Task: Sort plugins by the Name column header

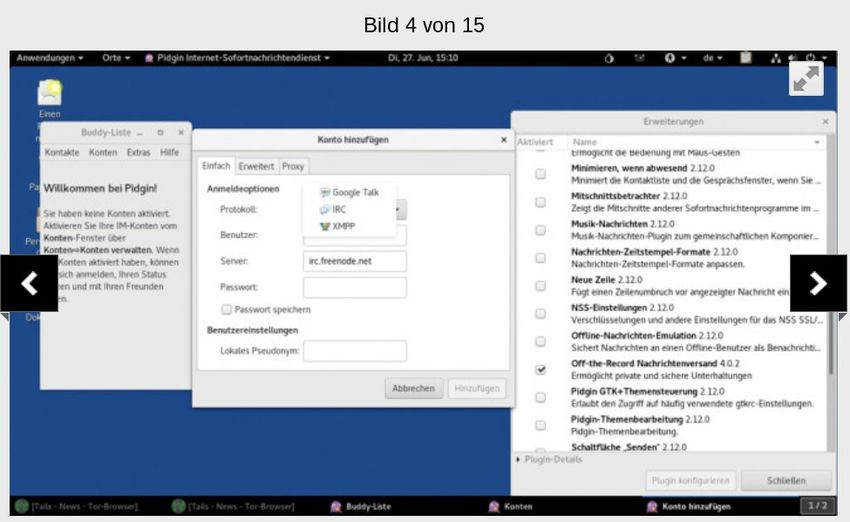Action: [696, 142]
